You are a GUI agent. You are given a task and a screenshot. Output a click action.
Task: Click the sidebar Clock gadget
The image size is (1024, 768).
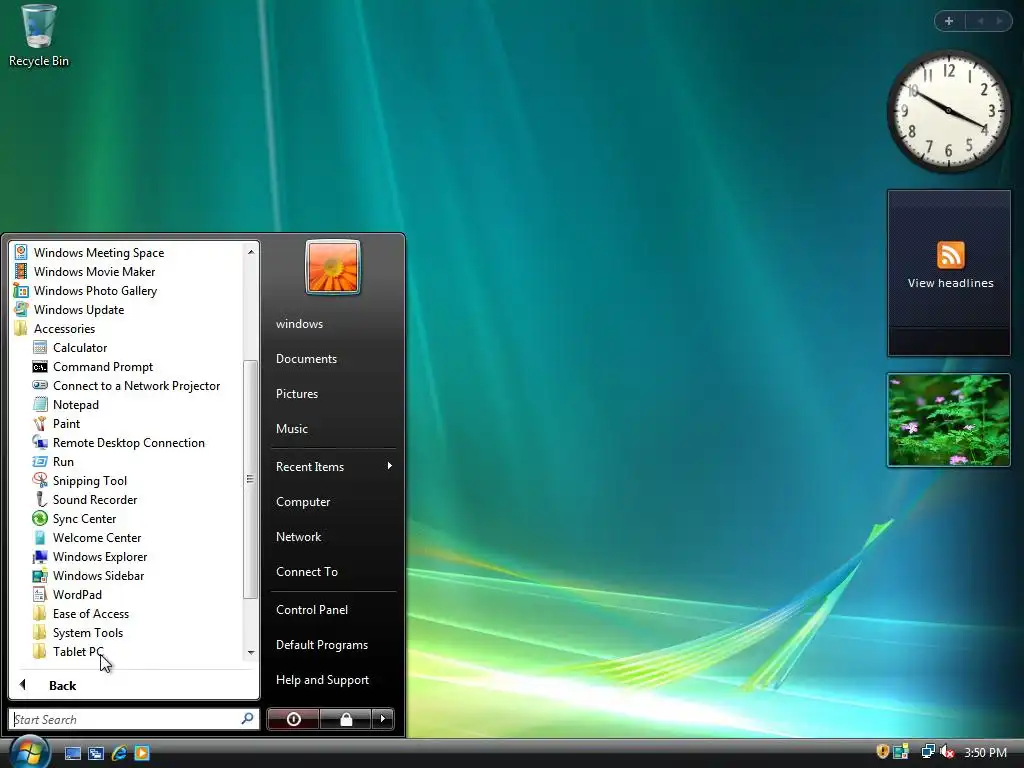pyautogui.click(x=948, y=112)
